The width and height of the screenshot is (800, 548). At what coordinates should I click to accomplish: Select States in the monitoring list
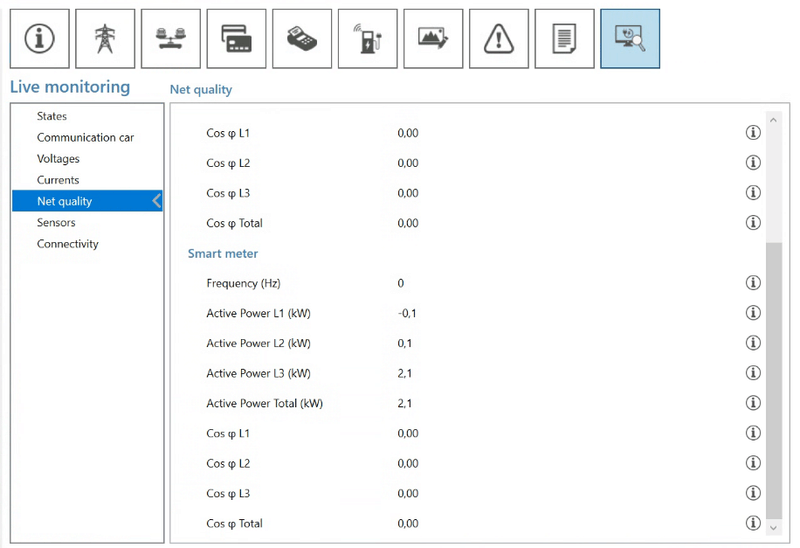pos(87,116)
